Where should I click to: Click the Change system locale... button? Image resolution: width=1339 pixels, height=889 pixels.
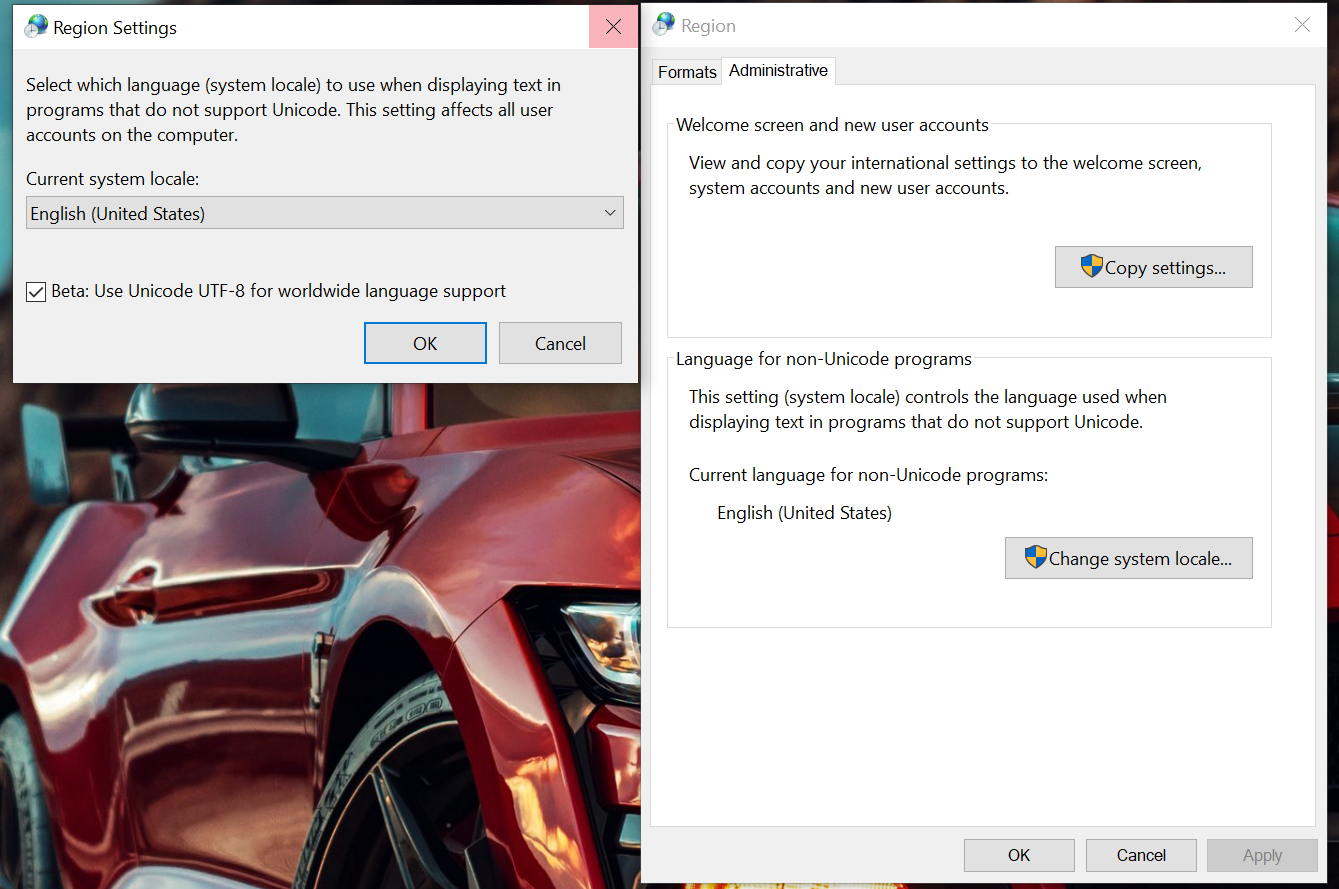click(x=1128, y=558)
